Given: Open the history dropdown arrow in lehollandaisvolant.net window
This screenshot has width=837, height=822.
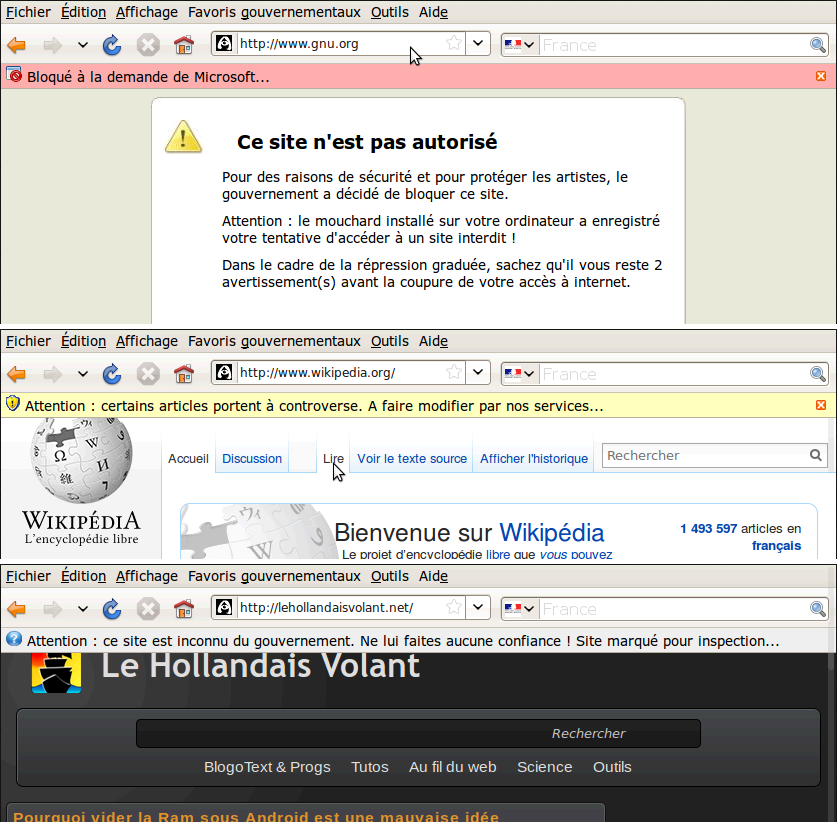Looking at the screenshot, I should point(83,609).
